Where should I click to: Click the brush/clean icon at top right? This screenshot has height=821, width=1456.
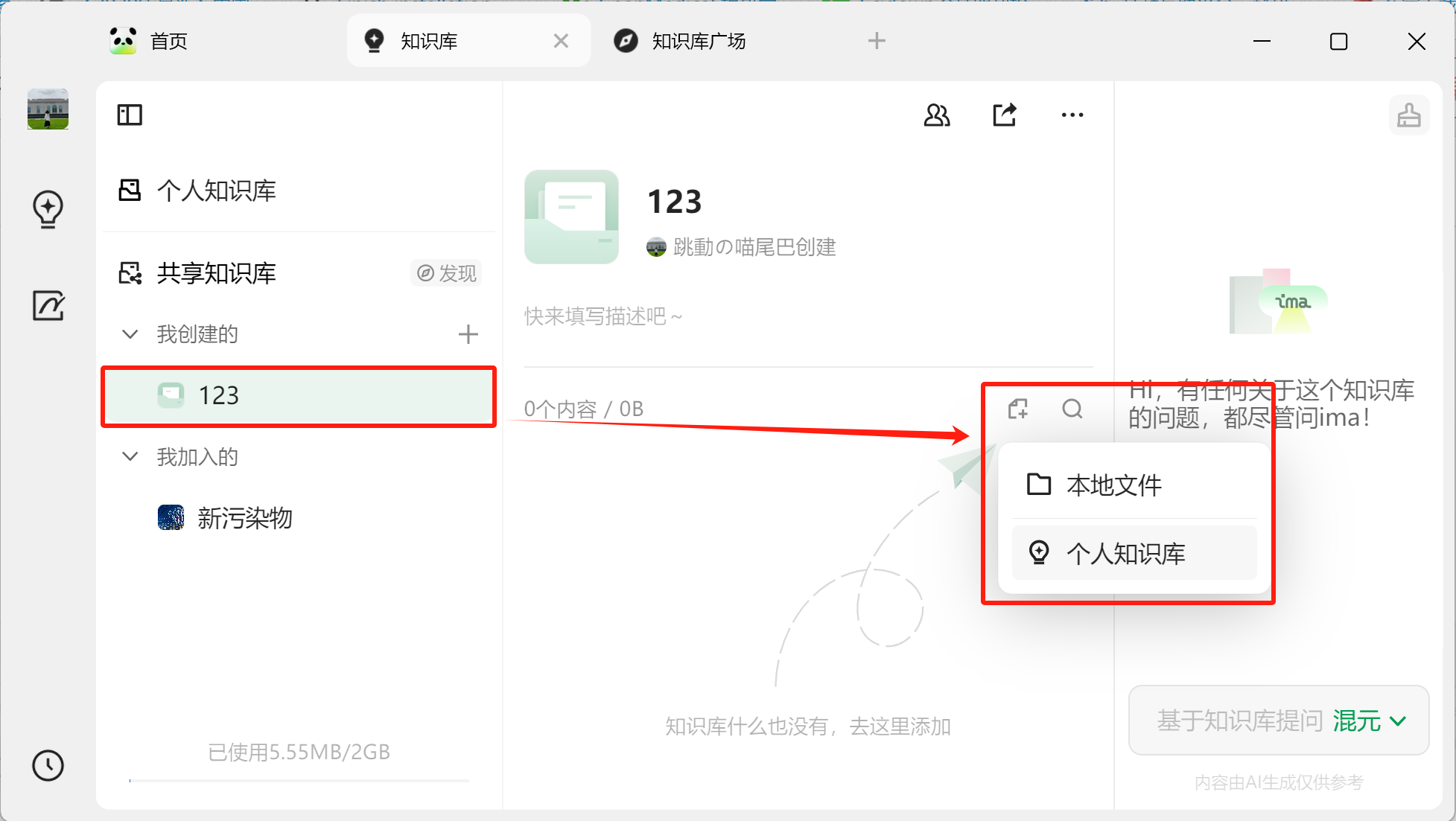(1410, 115)
